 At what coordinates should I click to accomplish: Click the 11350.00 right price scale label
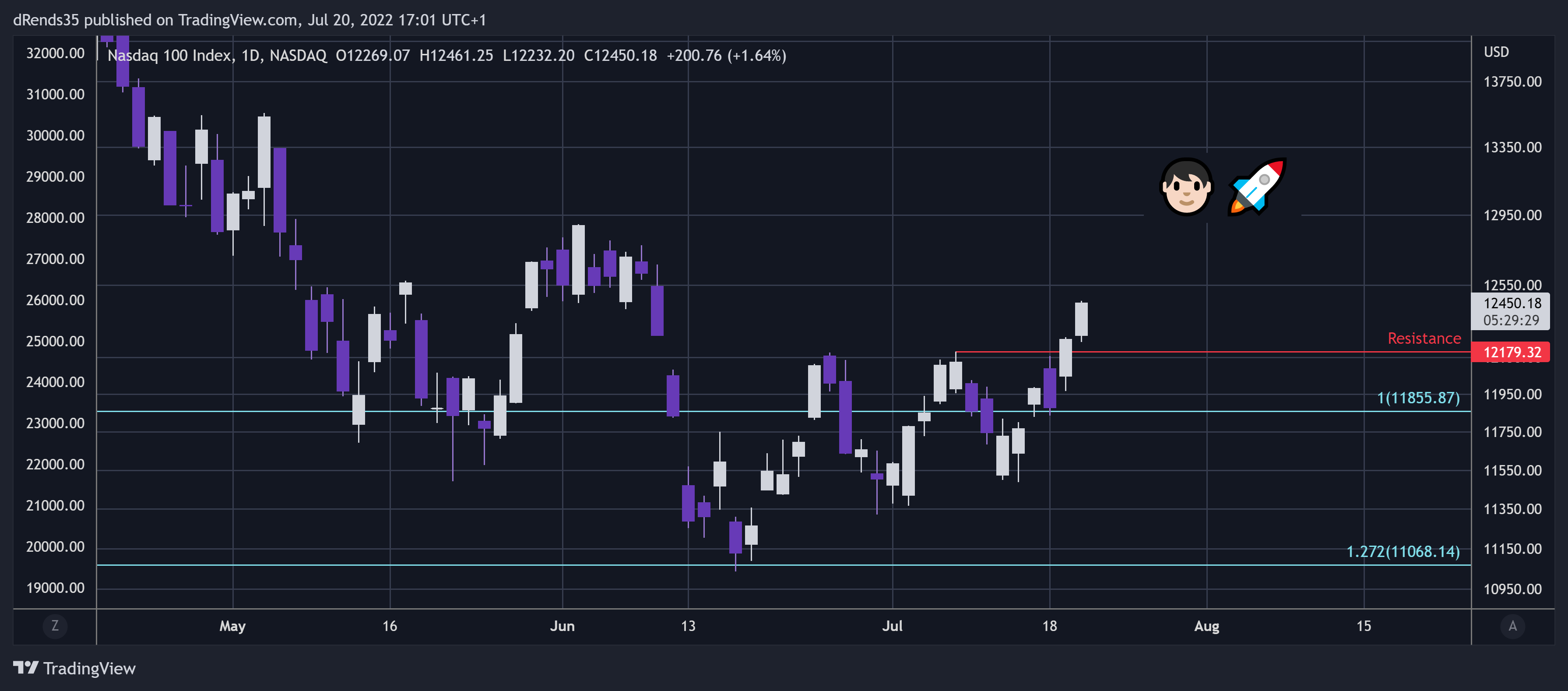click(1512, 509)
